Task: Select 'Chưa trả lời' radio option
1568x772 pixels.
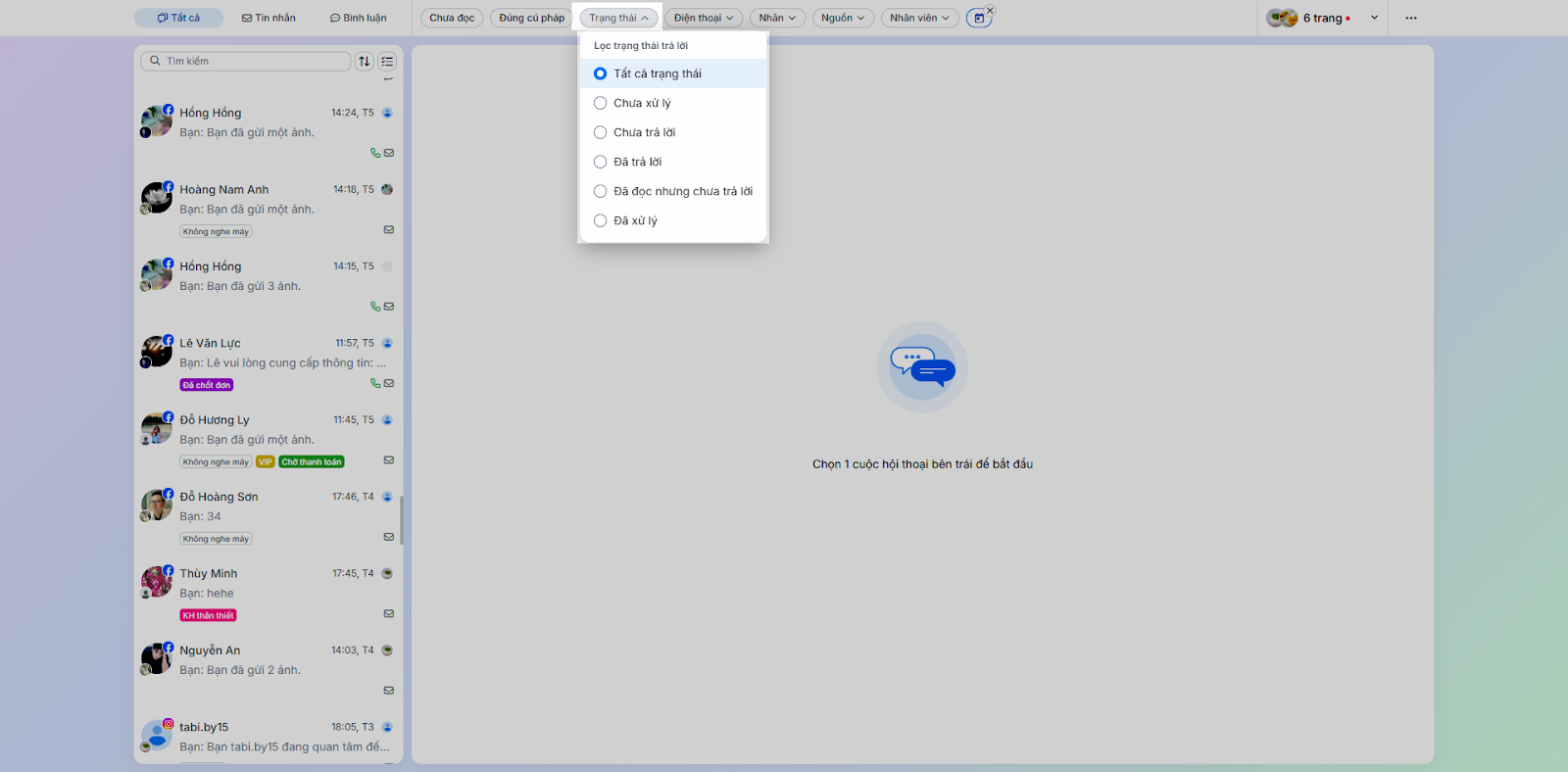Action: tap(673, 132)
